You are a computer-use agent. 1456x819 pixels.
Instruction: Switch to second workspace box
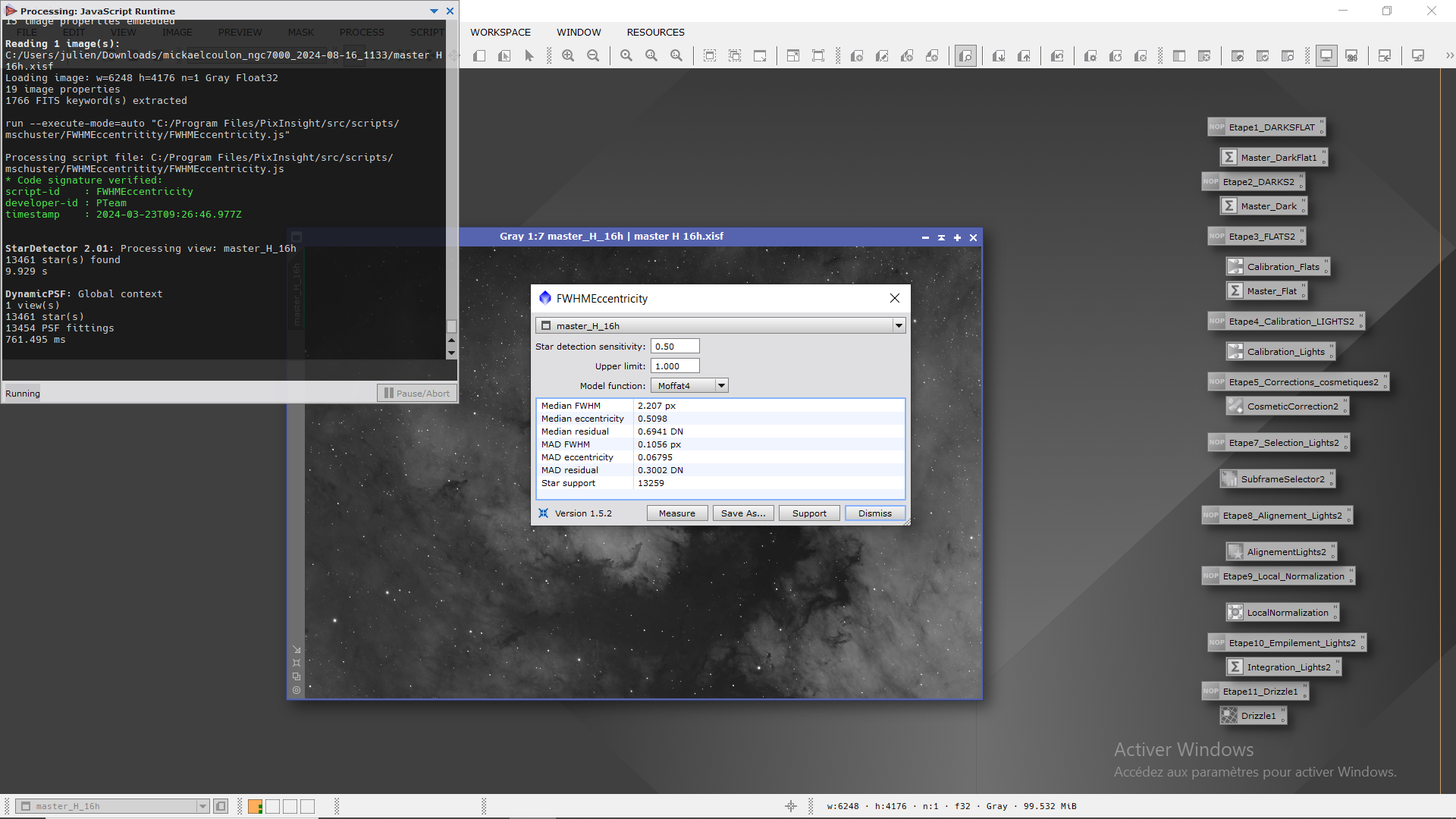[x=273, y=806]
